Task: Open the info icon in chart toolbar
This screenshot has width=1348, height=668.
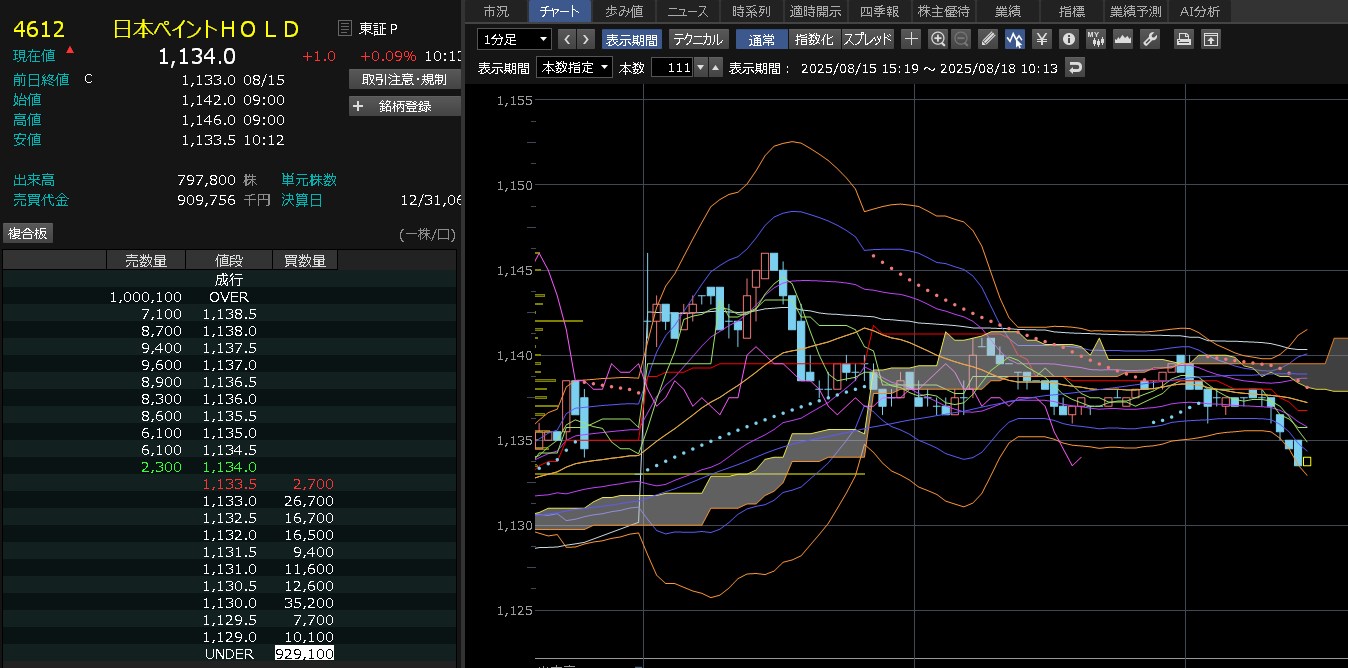Action: (1068, 39)
